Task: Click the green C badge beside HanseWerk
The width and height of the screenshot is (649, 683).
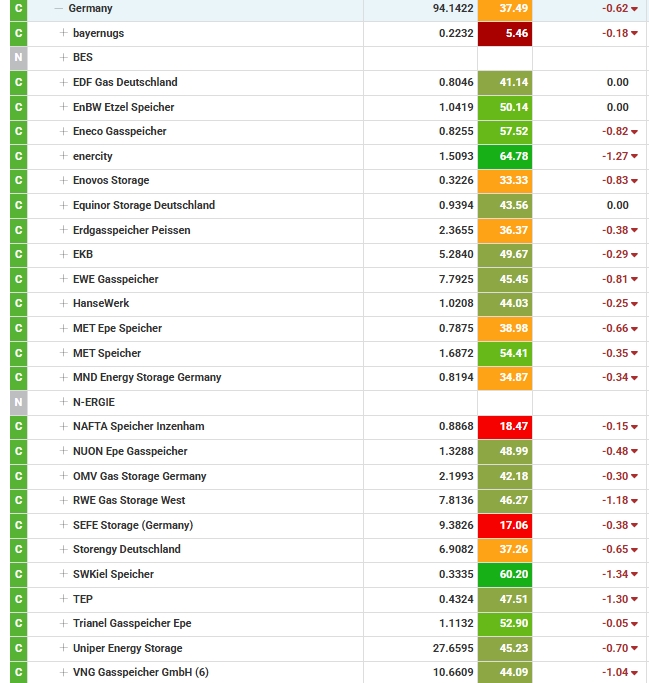Action: [18, 304]
